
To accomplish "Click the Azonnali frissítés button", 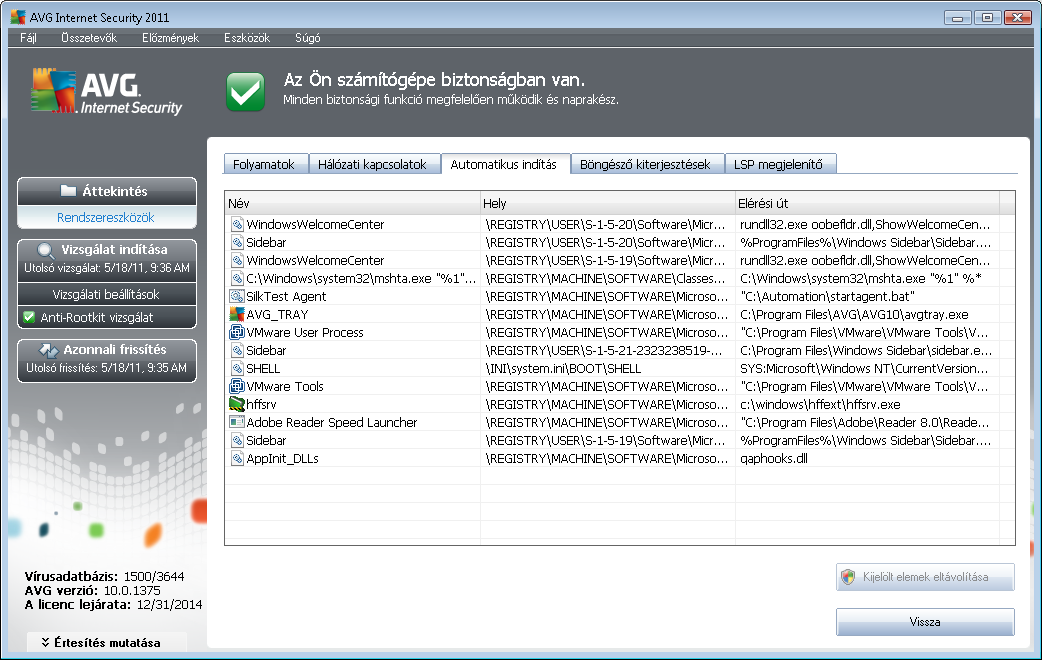I will [x=107, y=360].
